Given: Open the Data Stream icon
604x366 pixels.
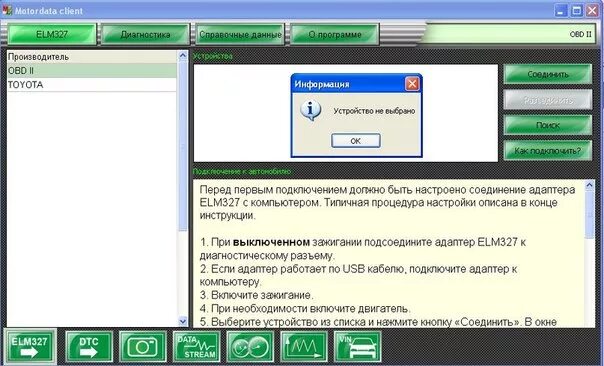Looking at the screenshot, I should (196, 347).
